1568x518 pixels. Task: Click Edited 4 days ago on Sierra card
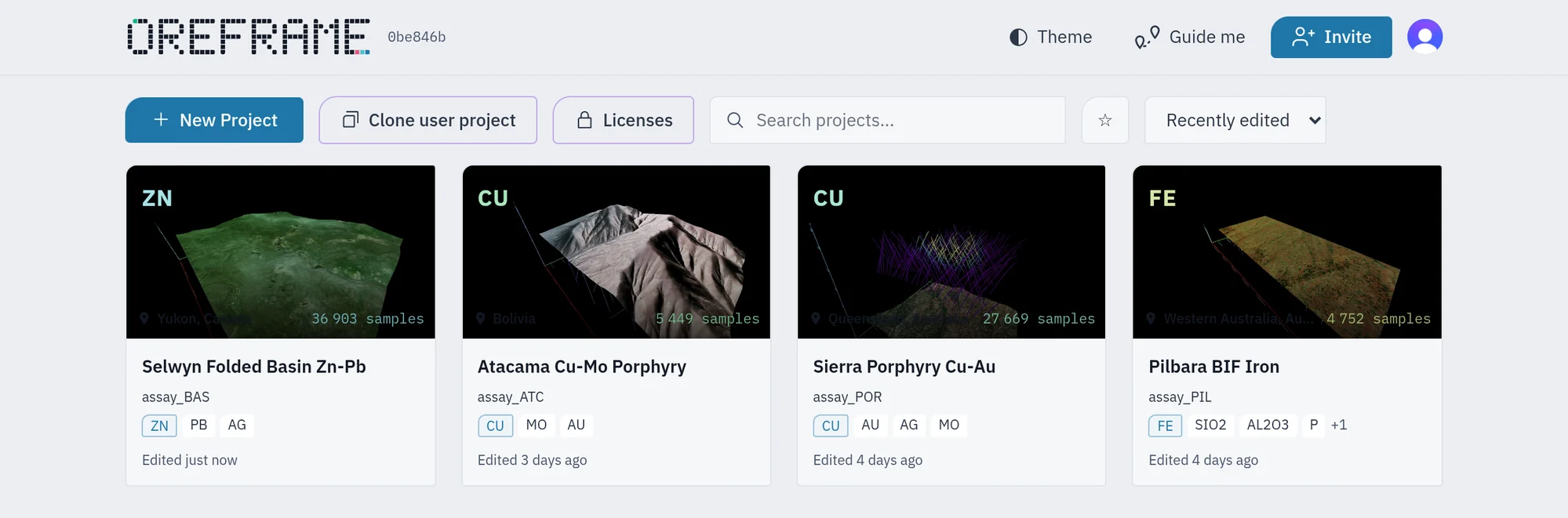click(868, 460)
